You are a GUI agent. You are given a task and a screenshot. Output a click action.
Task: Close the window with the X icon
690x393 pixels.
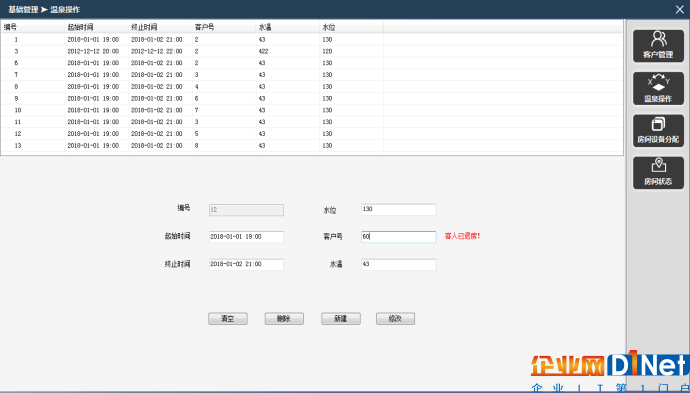[x=679, y=9]
